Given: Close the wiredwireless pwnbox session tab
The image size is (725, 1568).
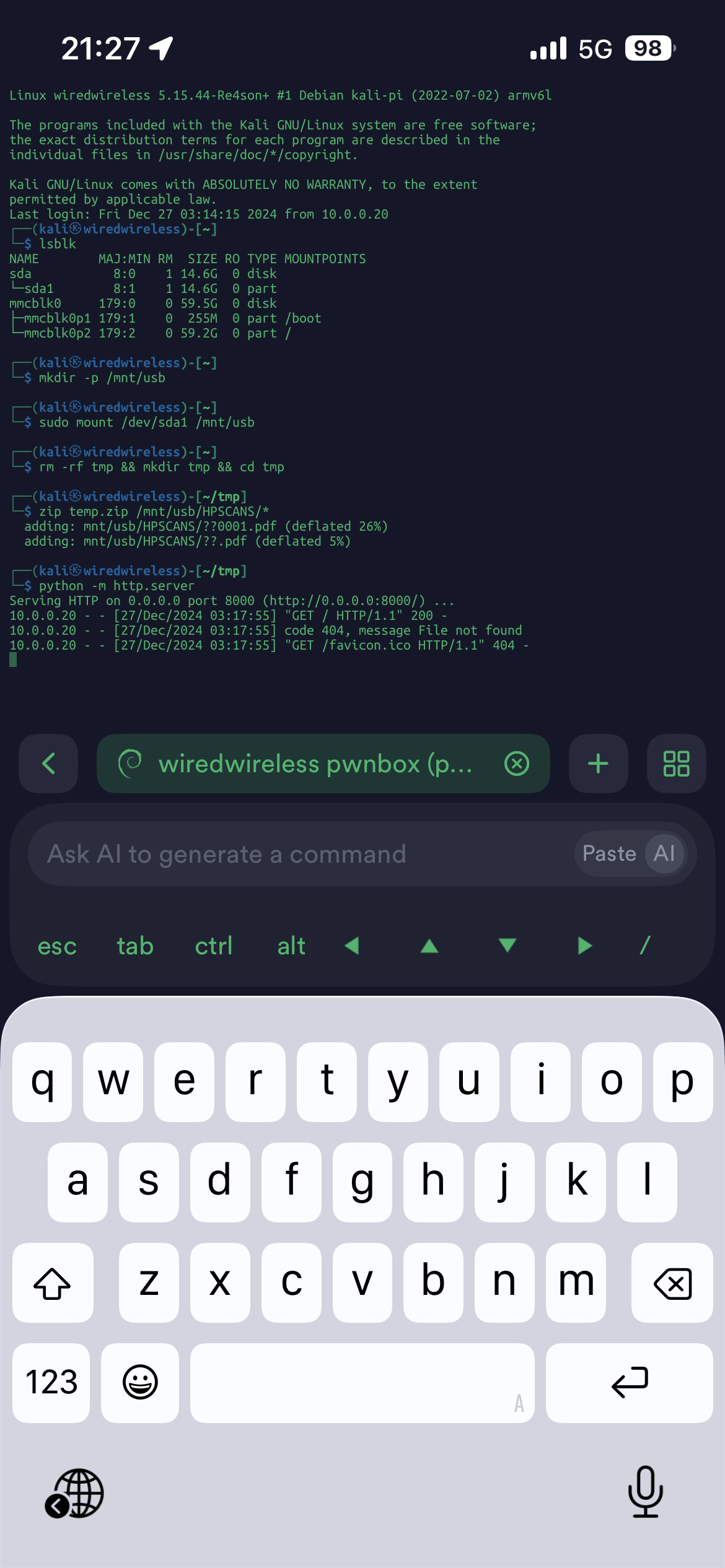Looking at the screenshot, I should pos(517,764).
